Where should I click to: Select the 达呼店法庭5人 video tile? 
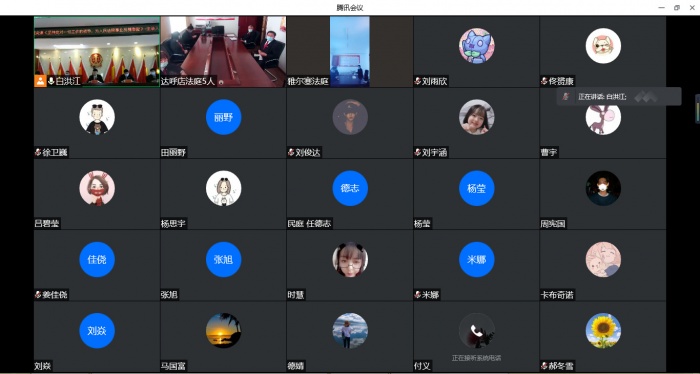pos(223,51)
